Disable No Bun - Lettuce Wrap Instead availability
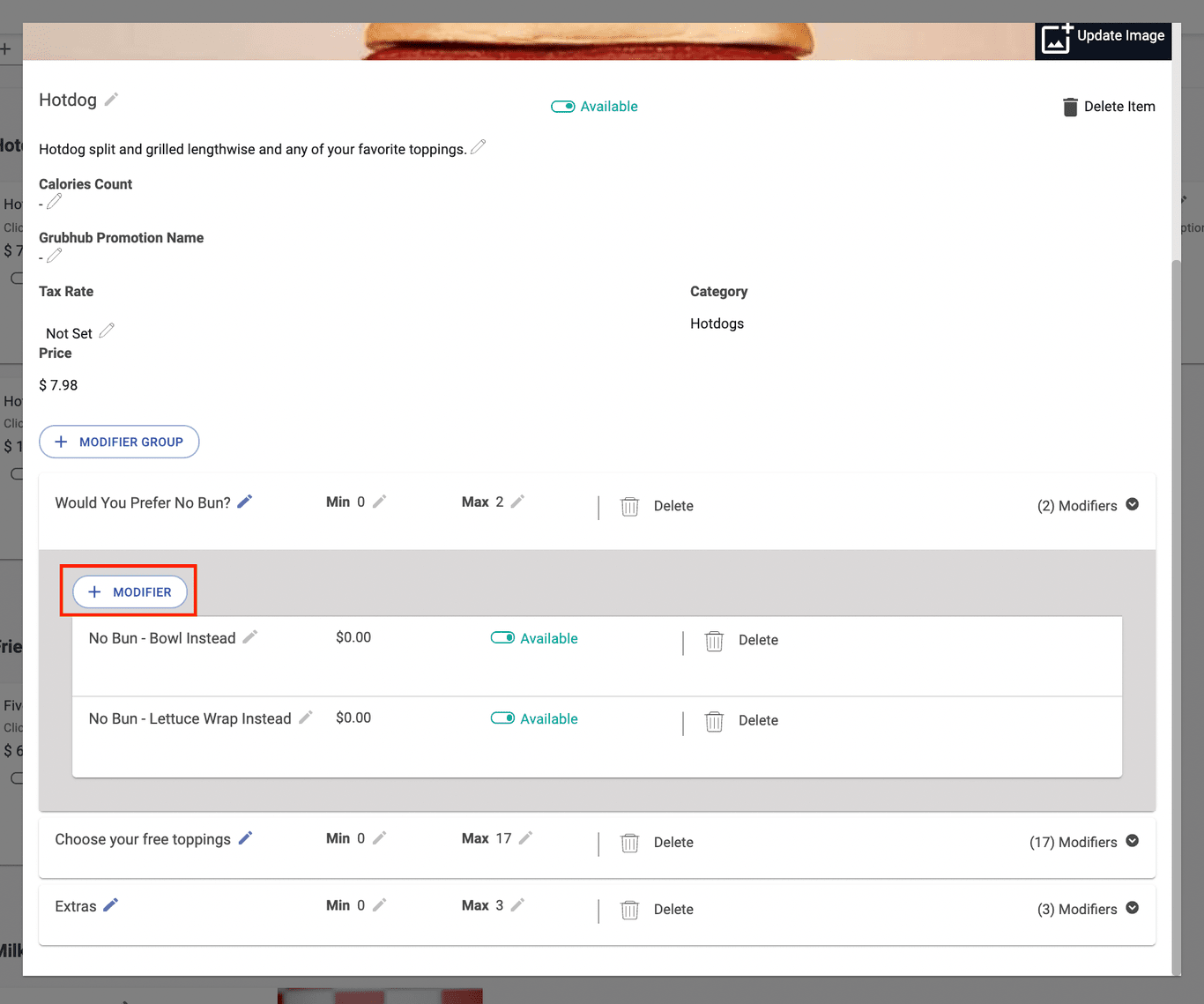The image size is (1204, 1004). (x=502, y=718)
